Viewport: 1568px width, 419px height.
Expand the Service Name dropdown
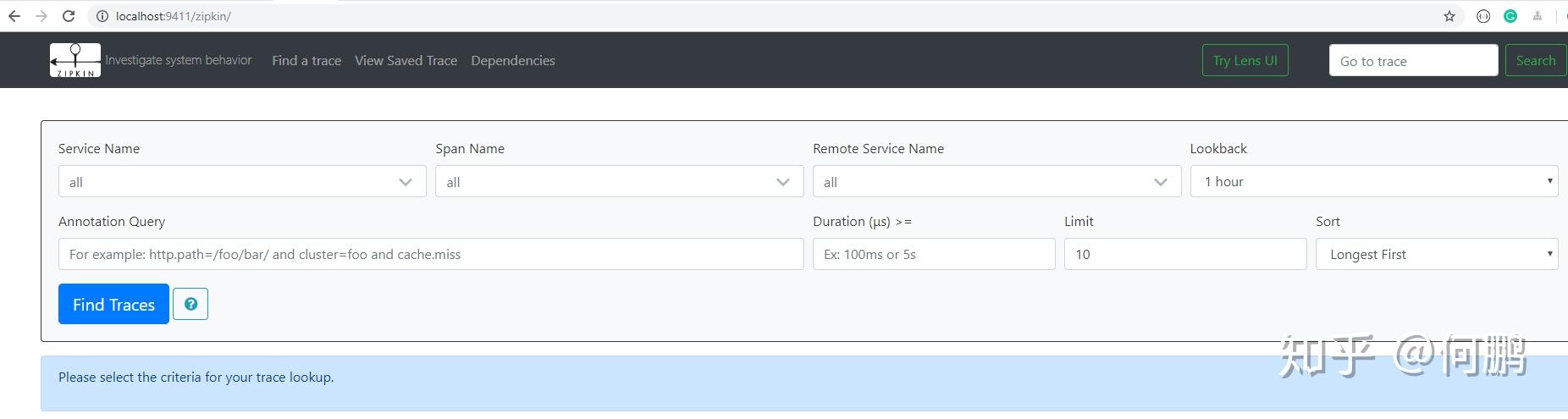tap(241, 182)
